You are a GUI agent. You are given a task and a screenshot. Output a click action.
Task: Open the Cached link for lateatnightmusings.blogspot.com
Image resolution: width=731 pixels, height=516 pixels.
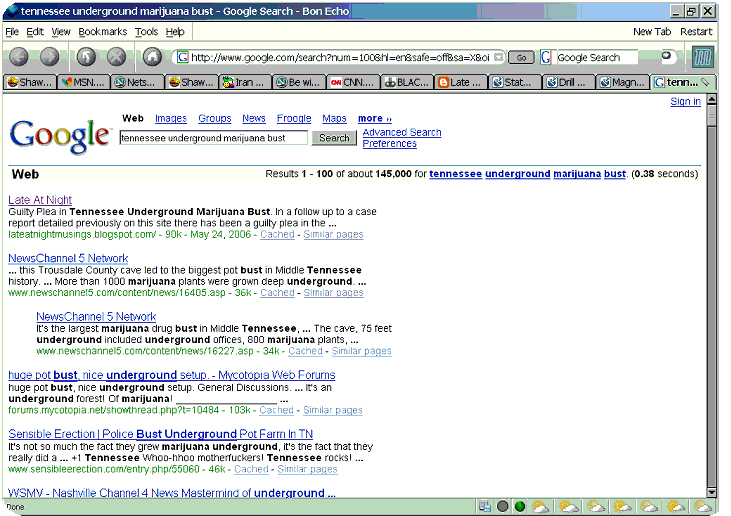[x=277, y=234]
